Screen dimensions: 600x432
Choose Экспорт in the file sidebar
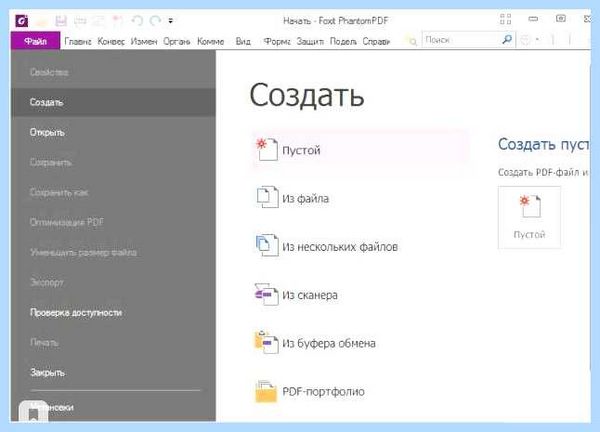[x=113, y=282]
